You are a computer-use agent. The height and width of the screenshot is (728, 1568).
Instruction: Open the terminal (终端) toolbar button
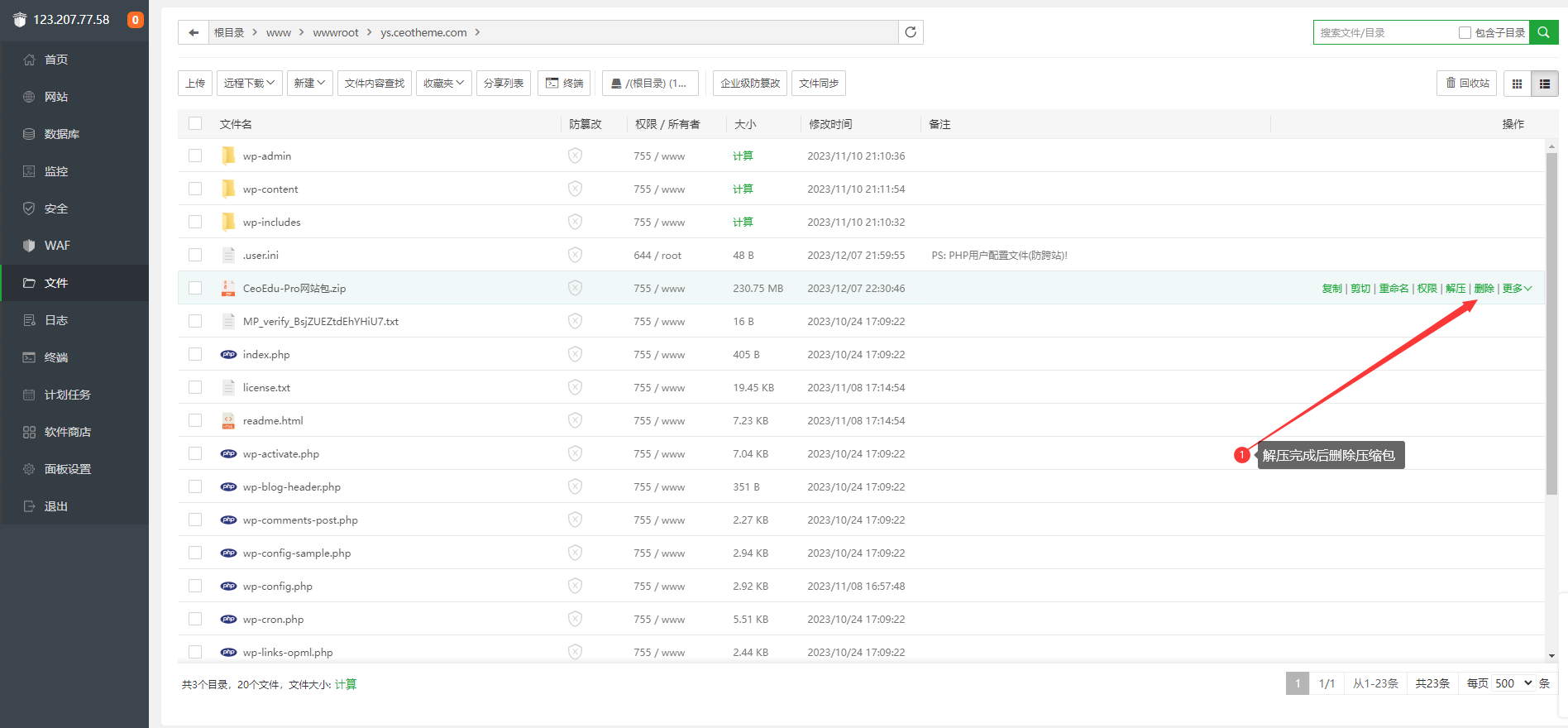tap(564, 84)
